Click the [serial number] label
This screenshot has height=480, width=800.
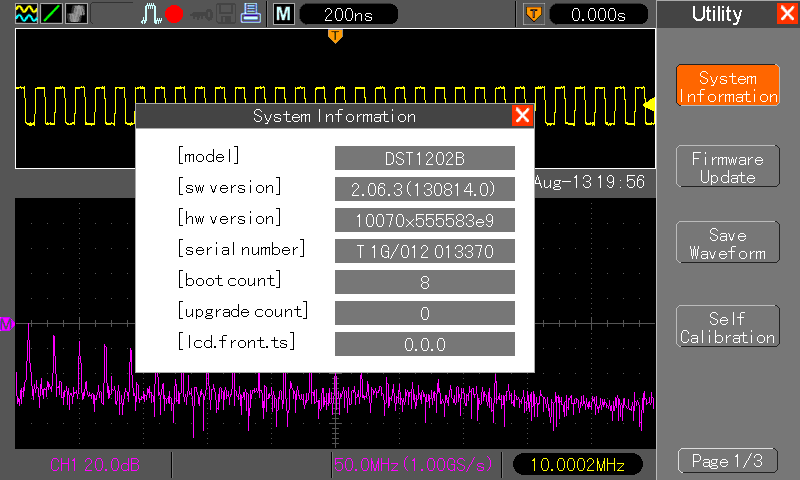[x=241, y=249]
